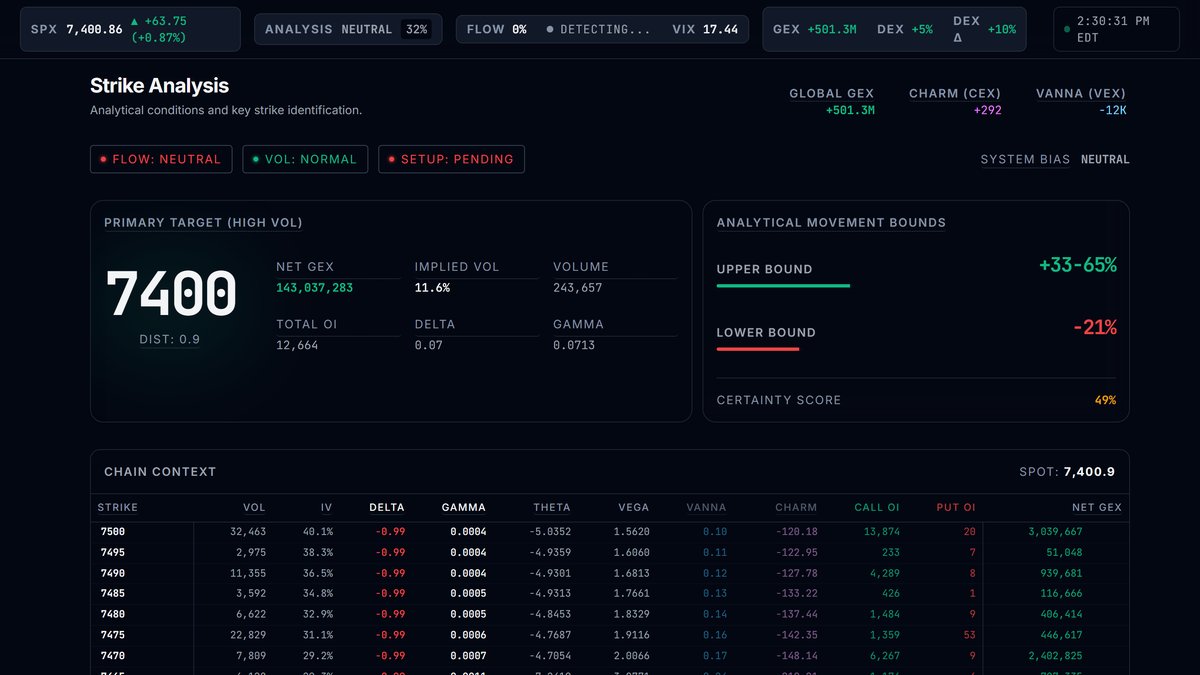Select the 7495 strike row
The image size is (1200, 675).
(610, 552)
